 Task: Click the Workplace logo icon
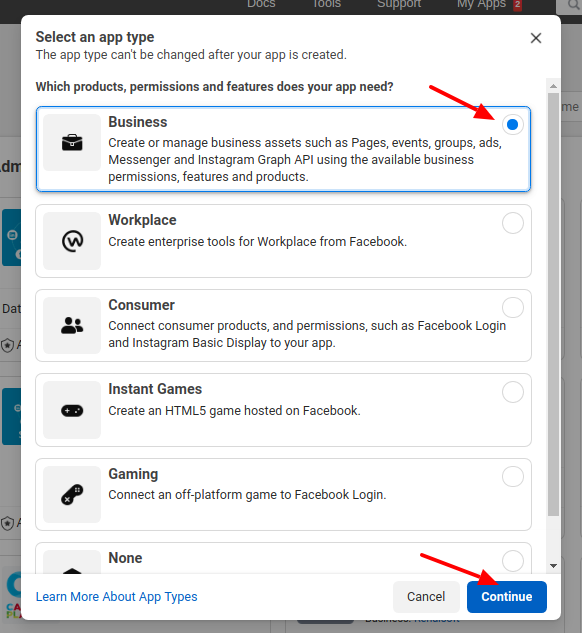[x=72, y=241]
